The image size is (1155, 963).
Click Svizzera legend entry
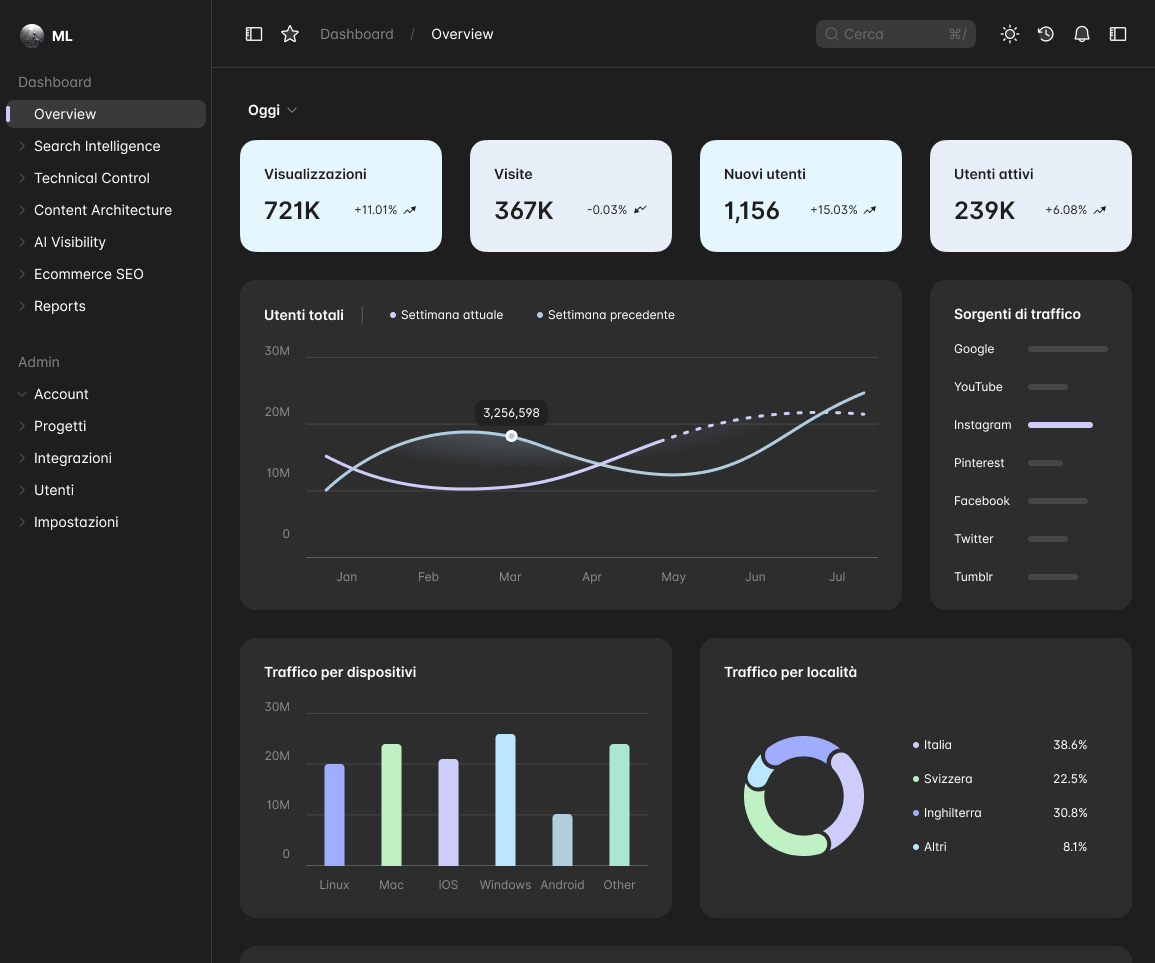943,779
